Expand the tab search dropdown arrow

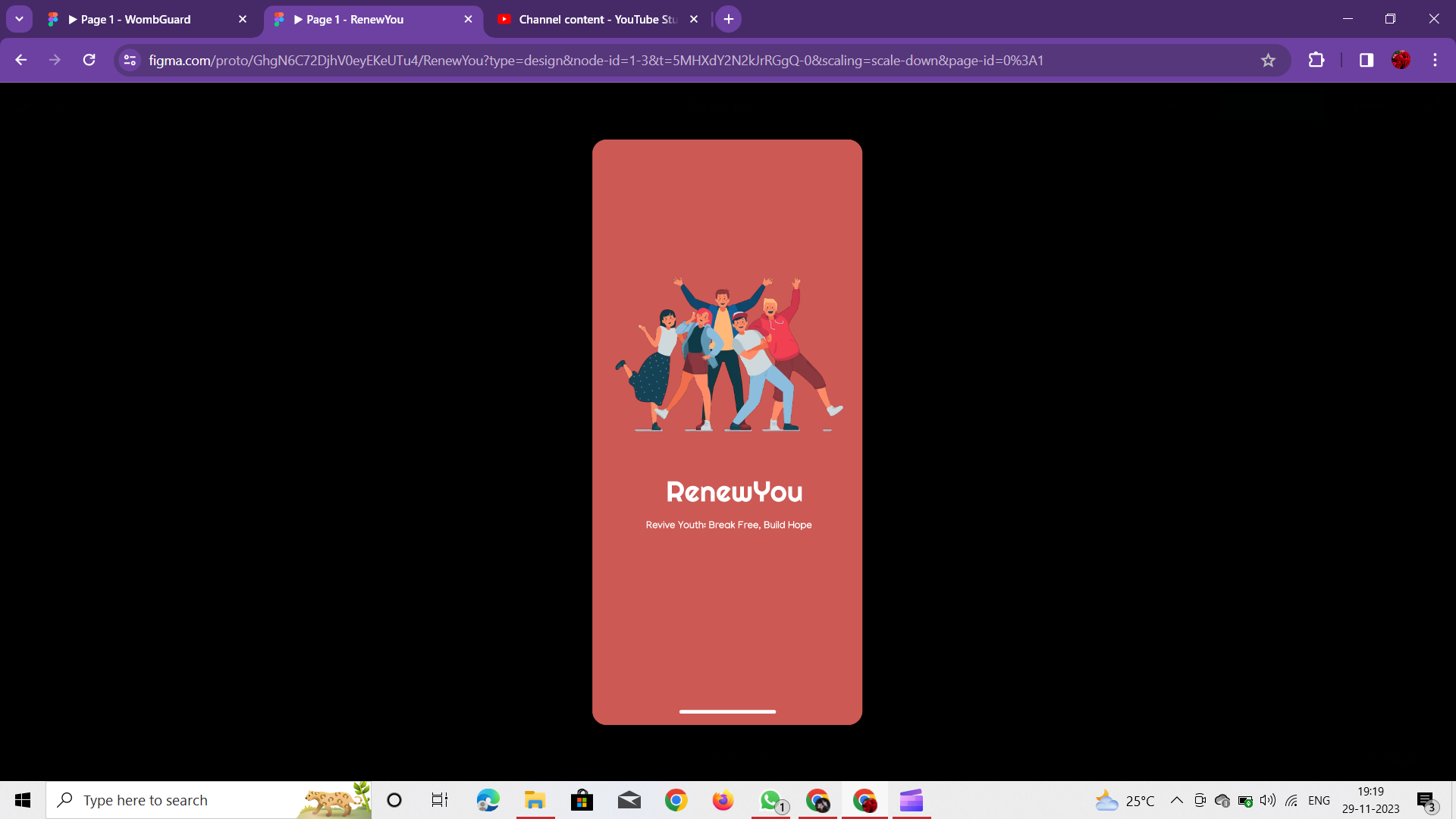coord(19,19)
